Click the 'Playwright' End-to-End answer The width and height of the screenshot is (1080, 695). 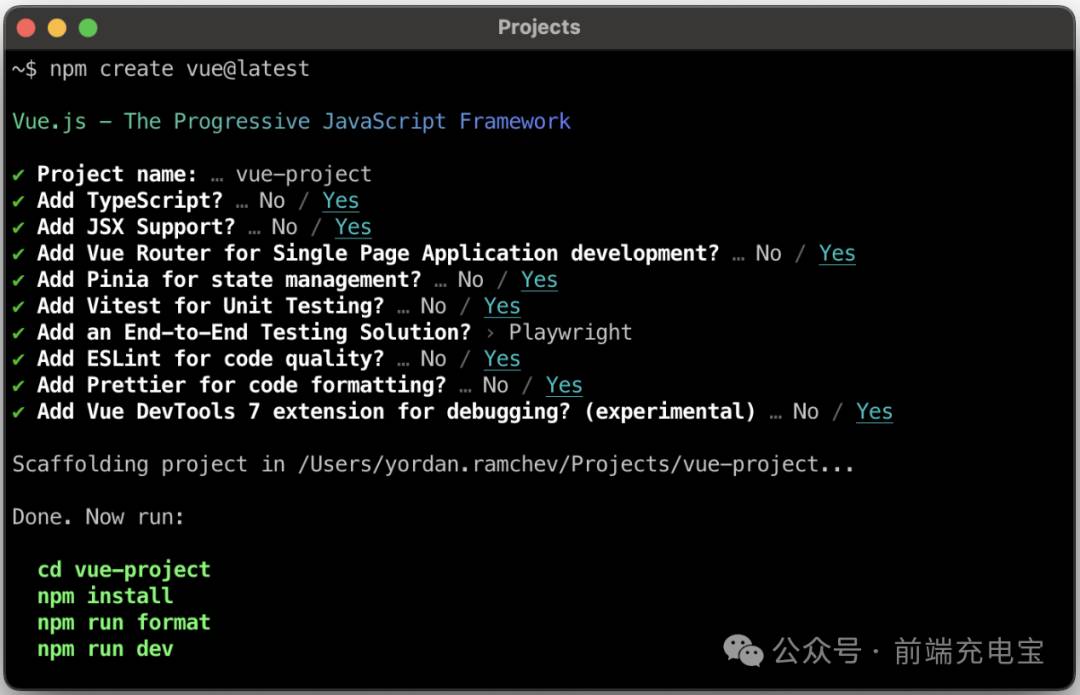click(570, 333)
